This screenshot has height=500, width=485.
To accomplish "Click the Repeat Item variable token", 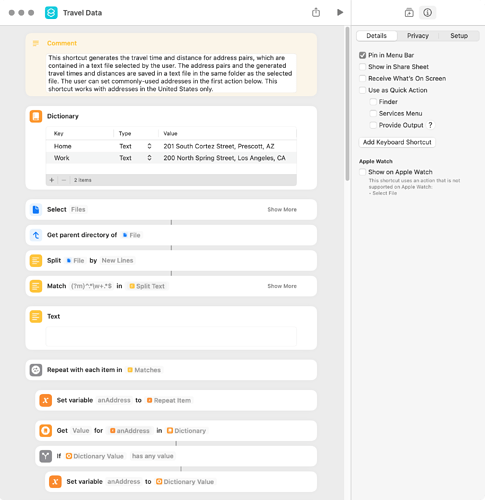I will 169,401.
